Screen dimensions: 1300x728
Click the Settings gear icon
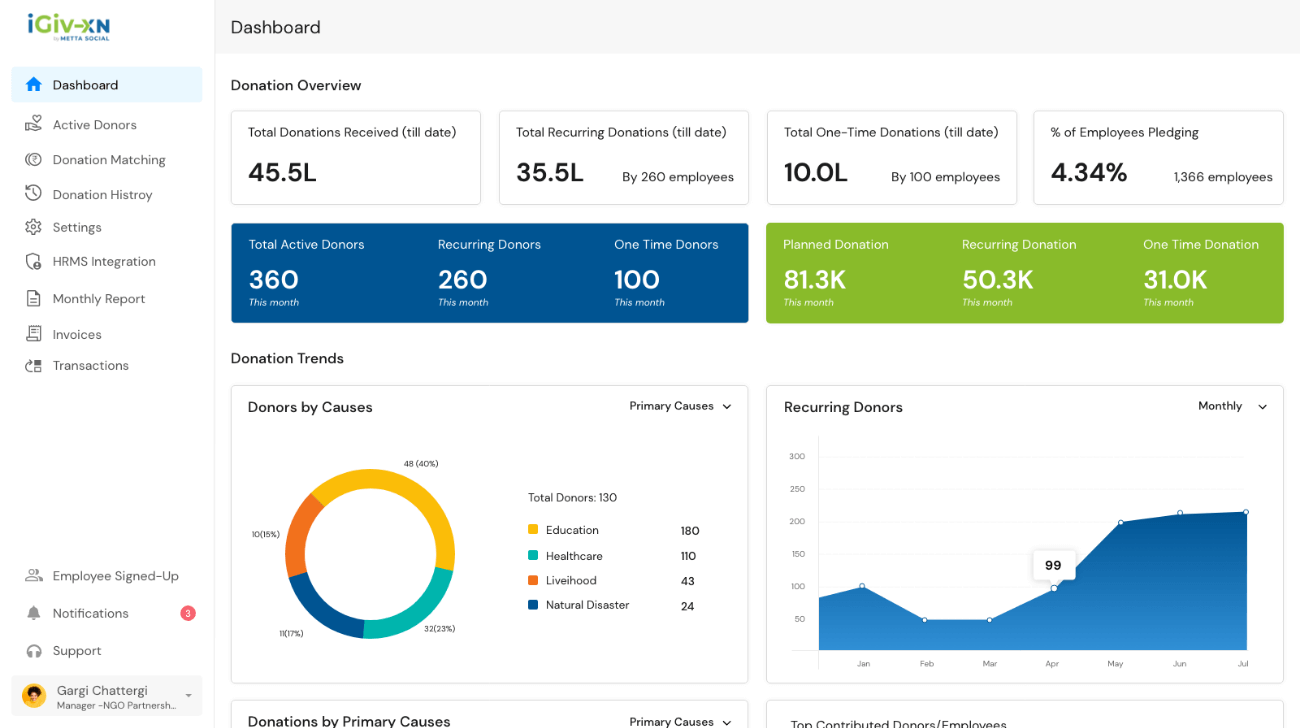[x=34, y=227]
